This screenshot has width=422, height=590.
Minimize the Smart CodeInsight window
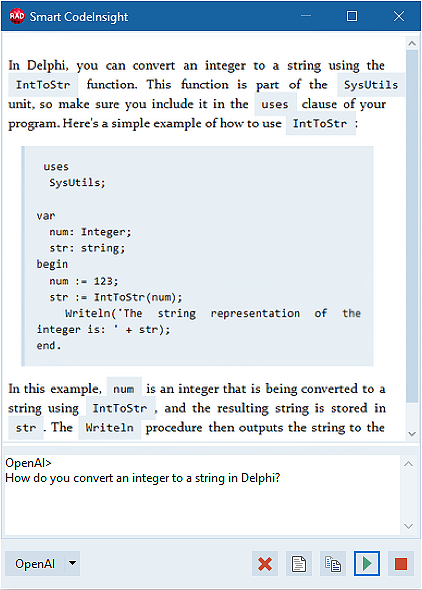click(x=306, y=16)
